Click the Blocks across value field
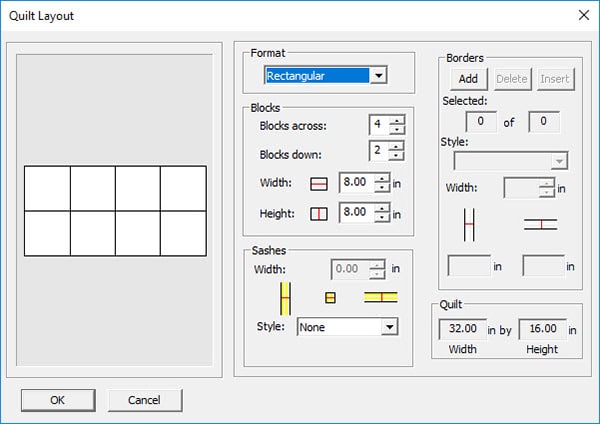The width and height of the screenshot is (600, 425). pyautogui.click(x=379, y=125)
